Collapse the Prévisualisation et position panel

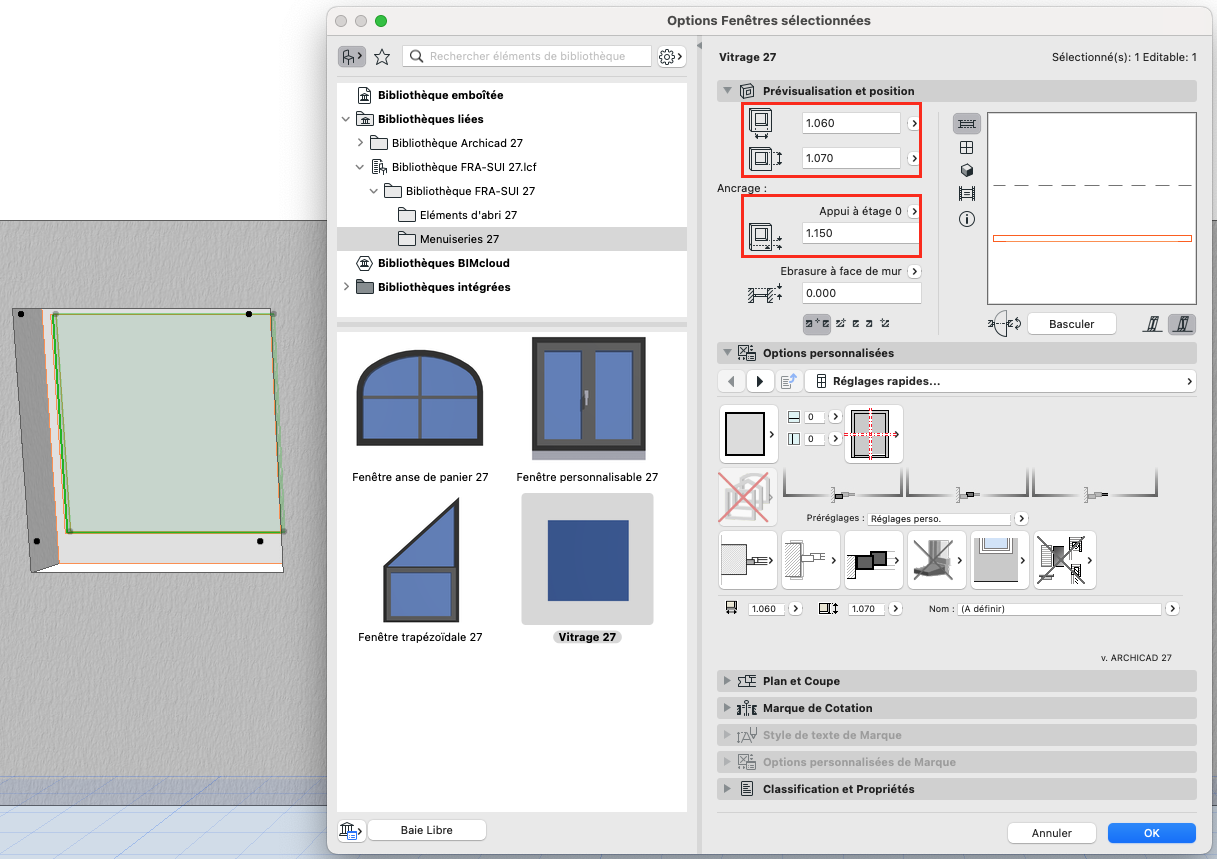tap(726, 91)
